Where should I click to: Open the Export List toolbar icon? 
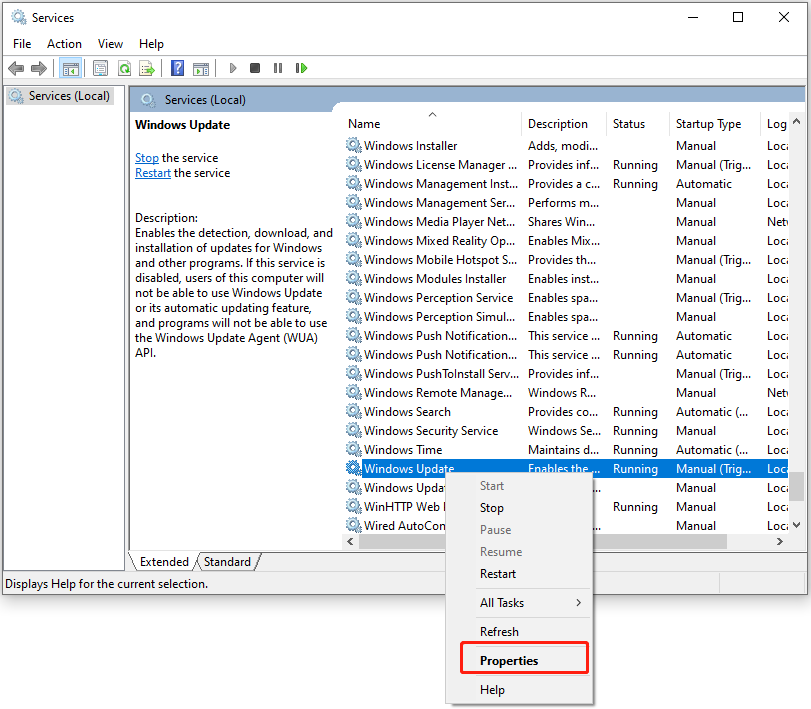click(x=147, y=68)
